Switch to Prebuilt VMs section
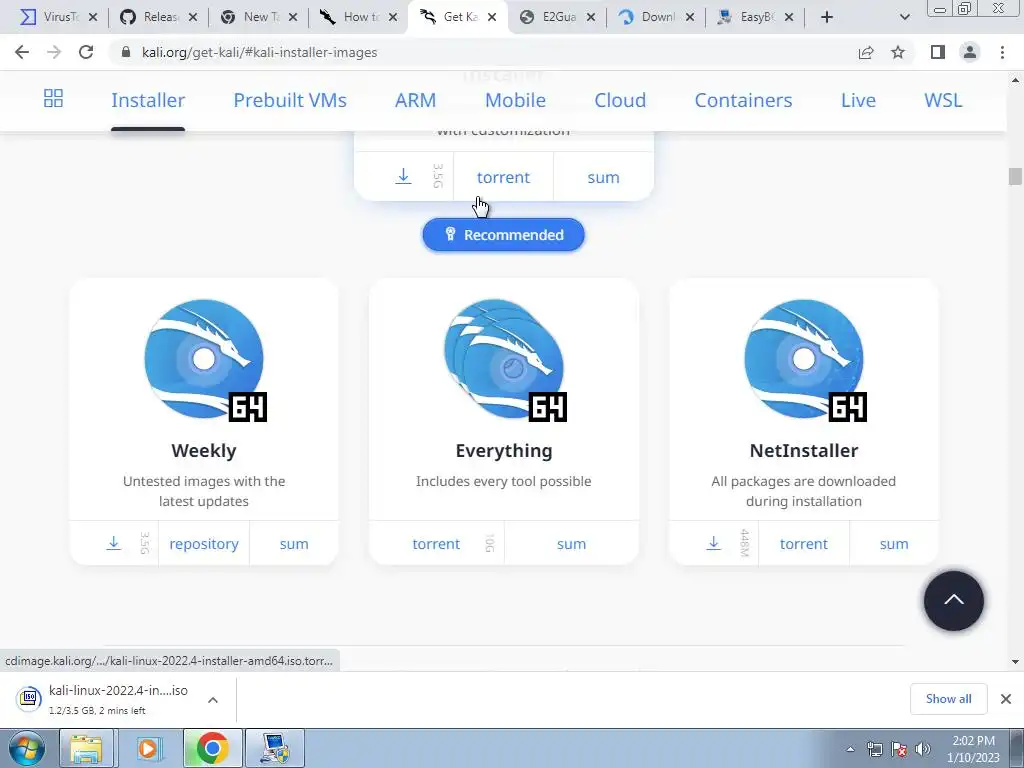Image resolution: width=1024 pixels, height=768 pixels. coord(290,100)
